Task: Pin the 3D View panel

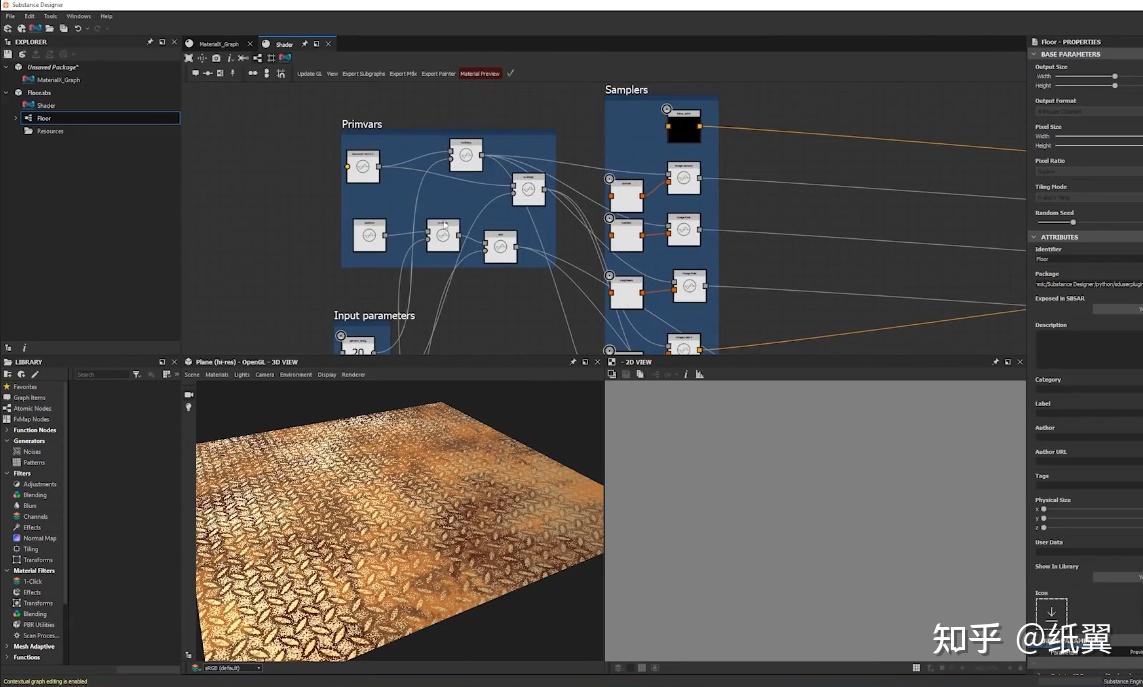Action: [x=572, y=362]
